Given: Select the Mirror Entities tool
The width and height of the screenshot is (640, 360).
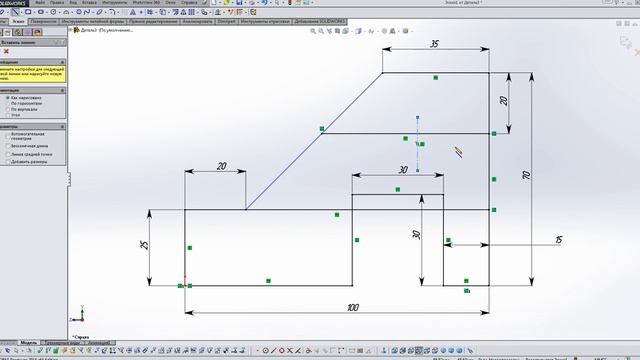Looking at the screenshot, I should coord(183,12).
